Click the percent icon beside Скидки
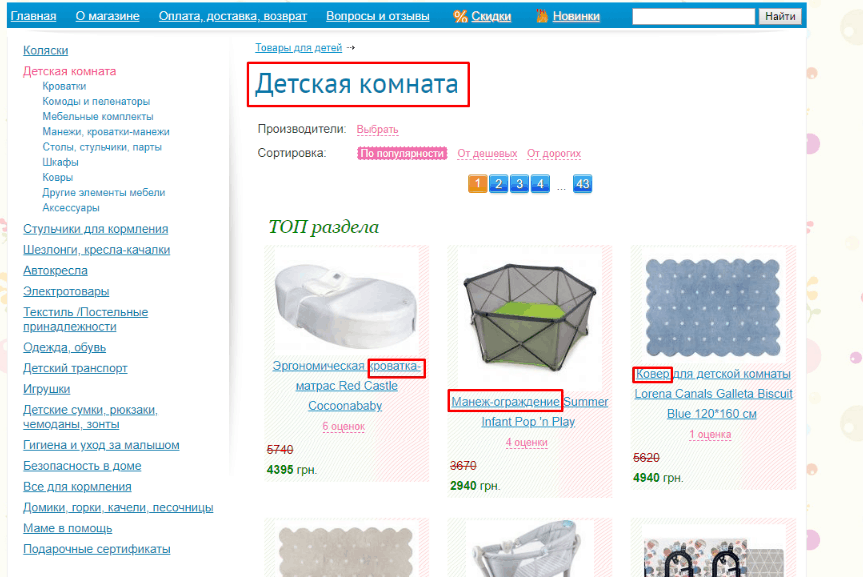The image size is (863, 580). click(x=460, y=17)
